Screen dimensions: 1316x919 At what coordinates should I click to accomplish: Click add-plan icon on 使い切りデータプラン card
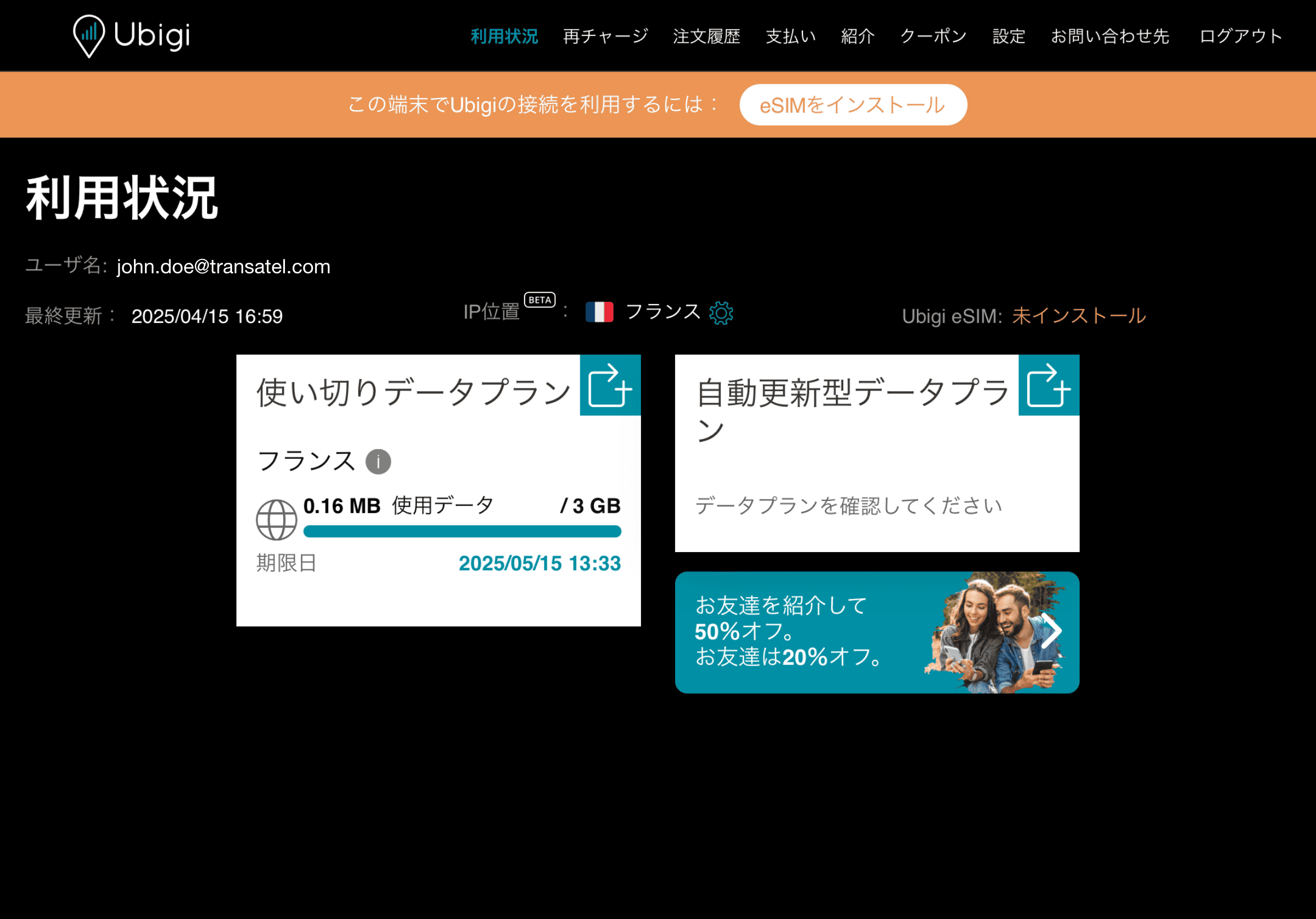pyautogui.click(x=611, y=385)
